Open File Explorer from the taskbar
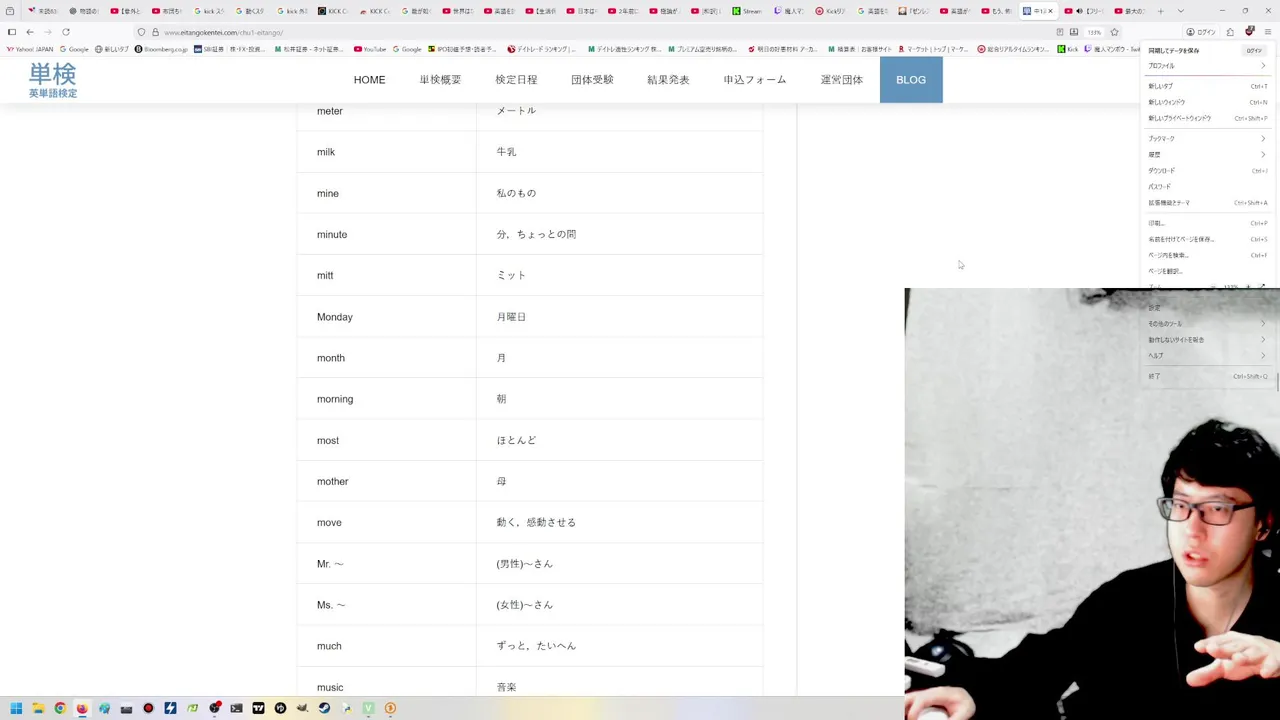1280x720 pixels. point(38,708)
